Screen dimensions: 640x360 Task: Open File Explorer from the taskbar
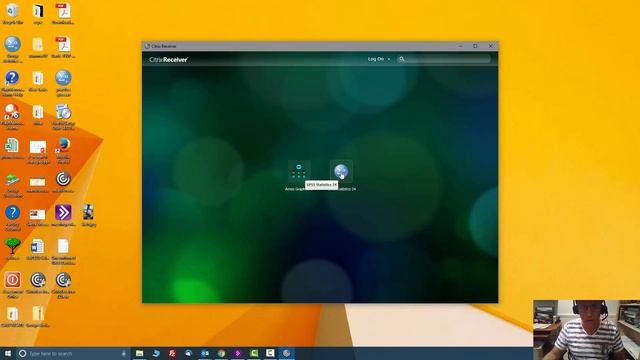140,353
